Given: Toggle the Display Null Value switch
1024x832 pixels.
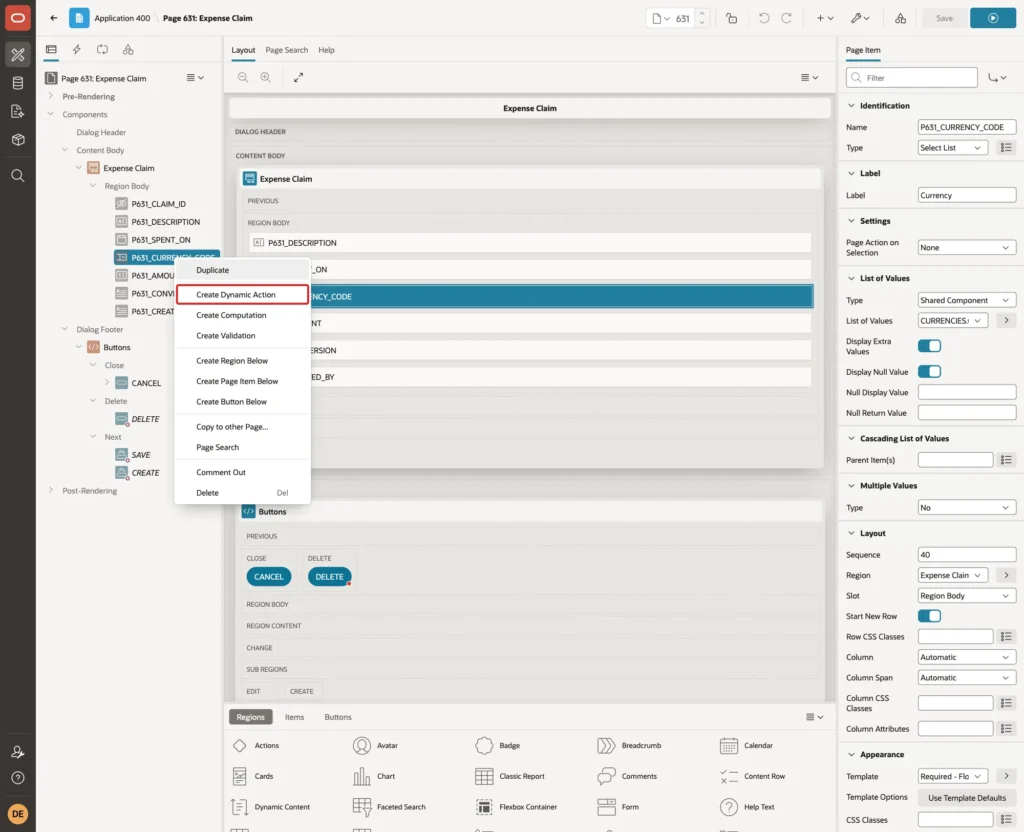Looking at the screenshot, I should pos(929,372).
